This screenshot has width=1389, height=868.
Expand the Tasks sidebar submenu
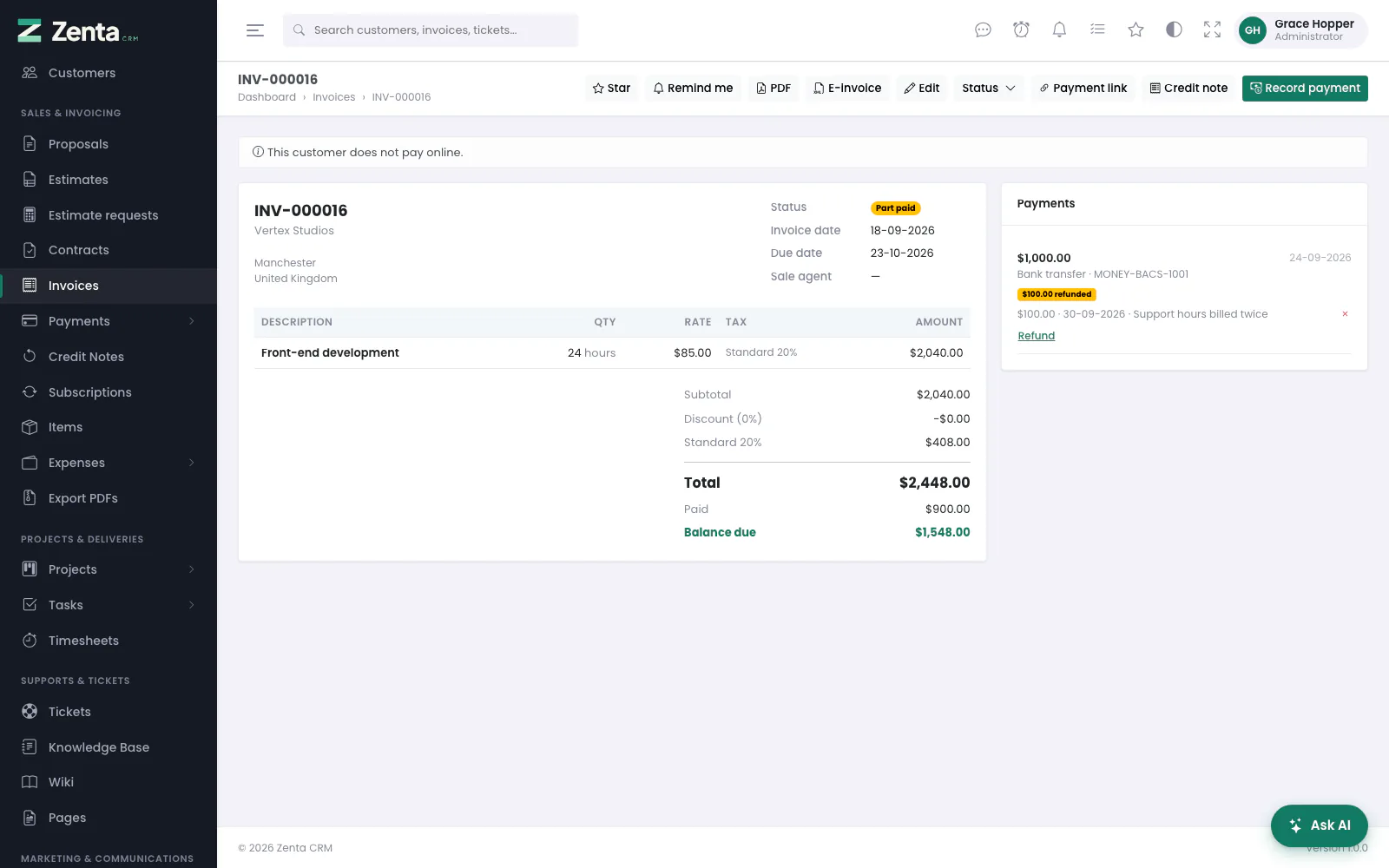[x=109, y=605]
